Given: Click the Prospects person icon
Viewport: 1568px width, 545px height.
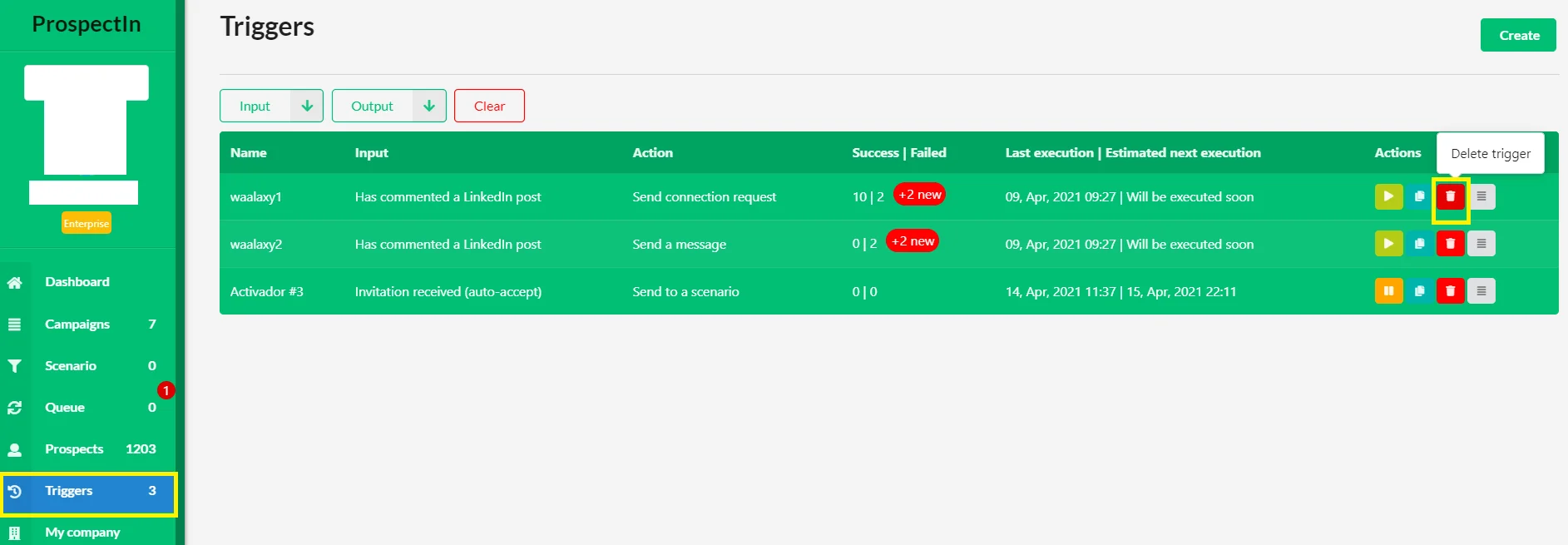Looking at the screenshot, I should (x=14, y=449).
